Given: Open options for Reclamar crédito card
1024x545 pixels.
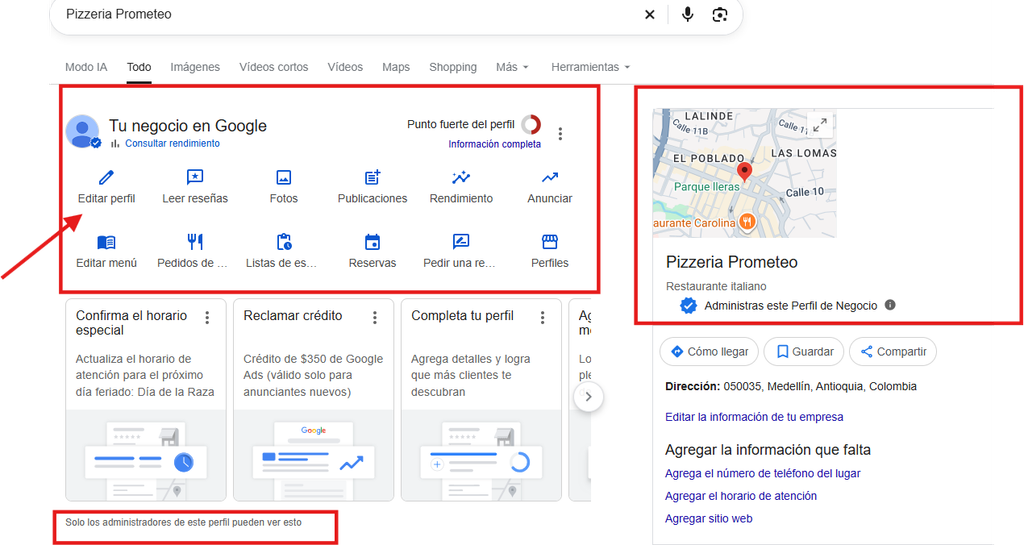Looking at the screenshot, I should pyautogui.click(x=375, y=317).
